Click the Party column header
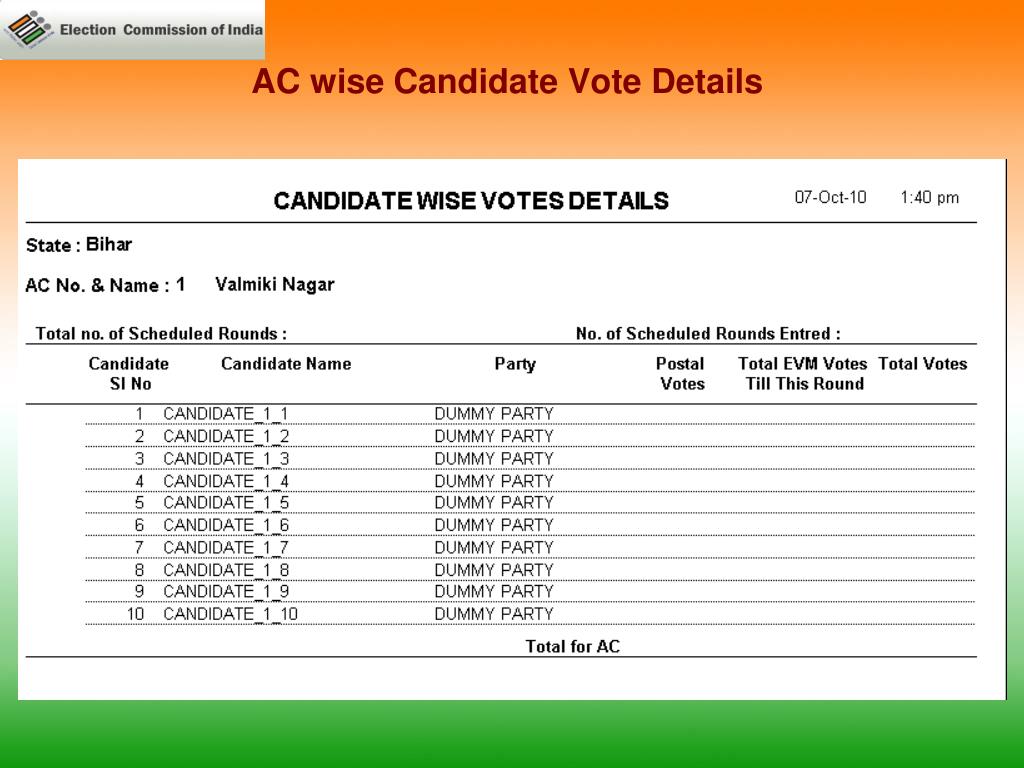Screen dimensions: 1024x768 [x=515, y=364]
